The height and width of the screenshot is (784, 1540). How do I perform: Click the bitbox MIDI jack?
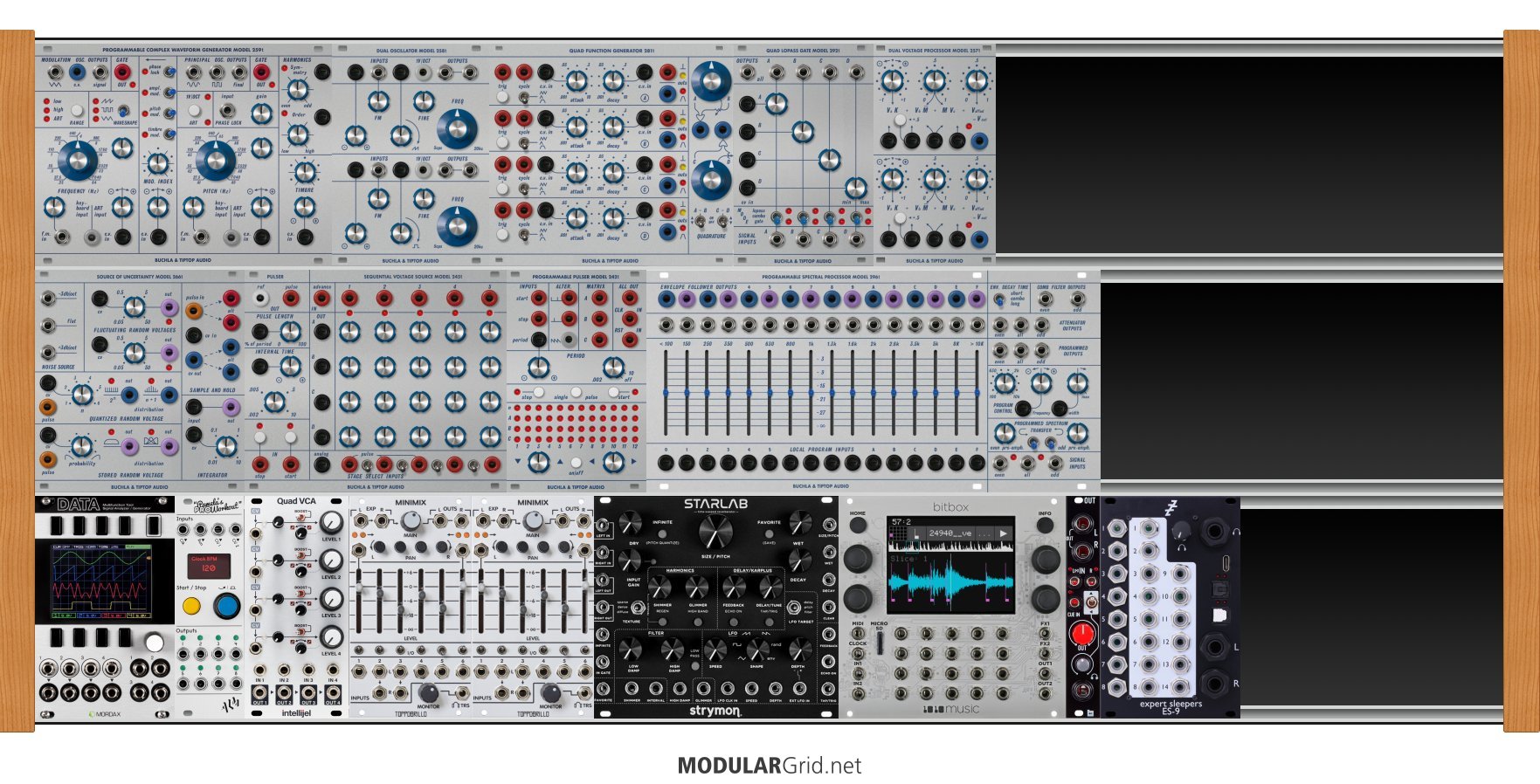coord(858,634)
